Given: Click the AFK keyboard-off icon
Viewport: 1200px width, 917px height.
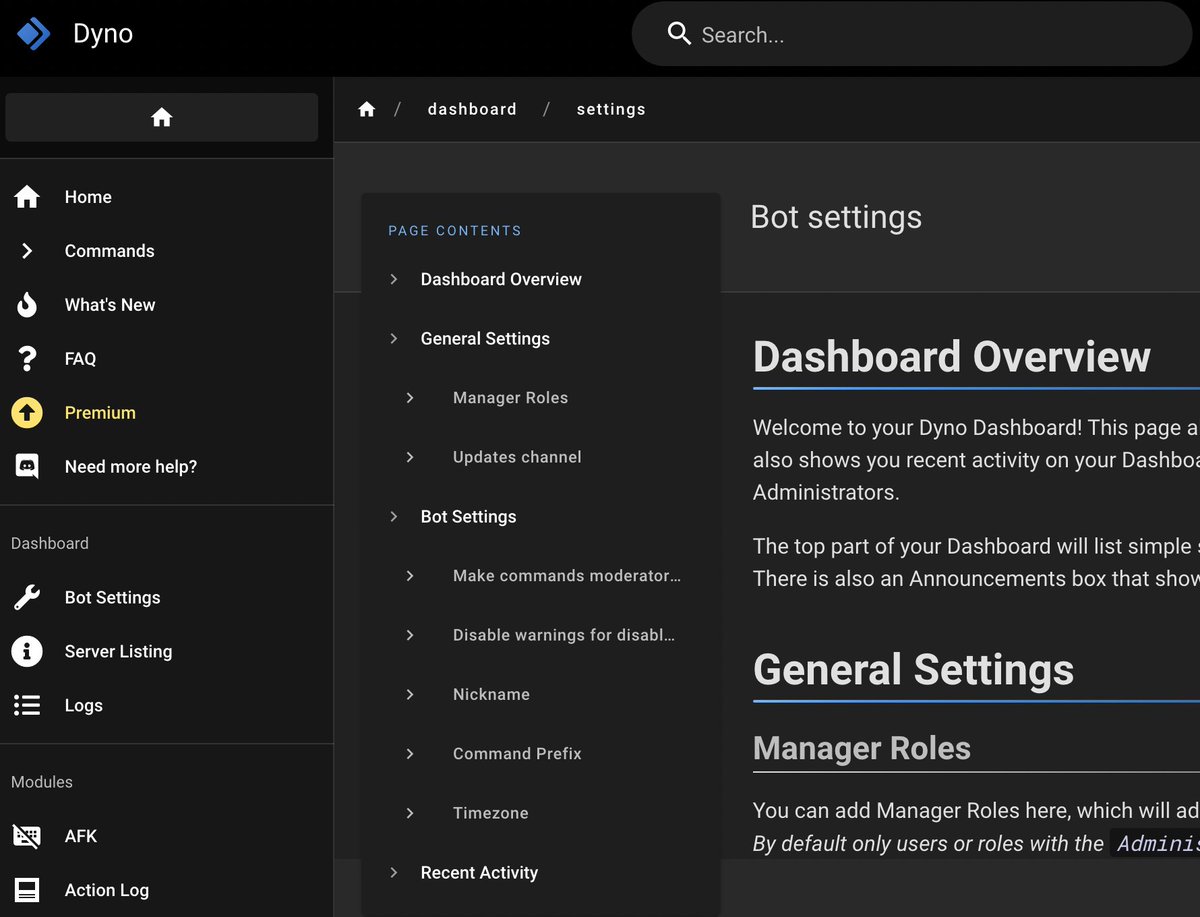Looking at the screenshot, I should [x=27, y=836].
